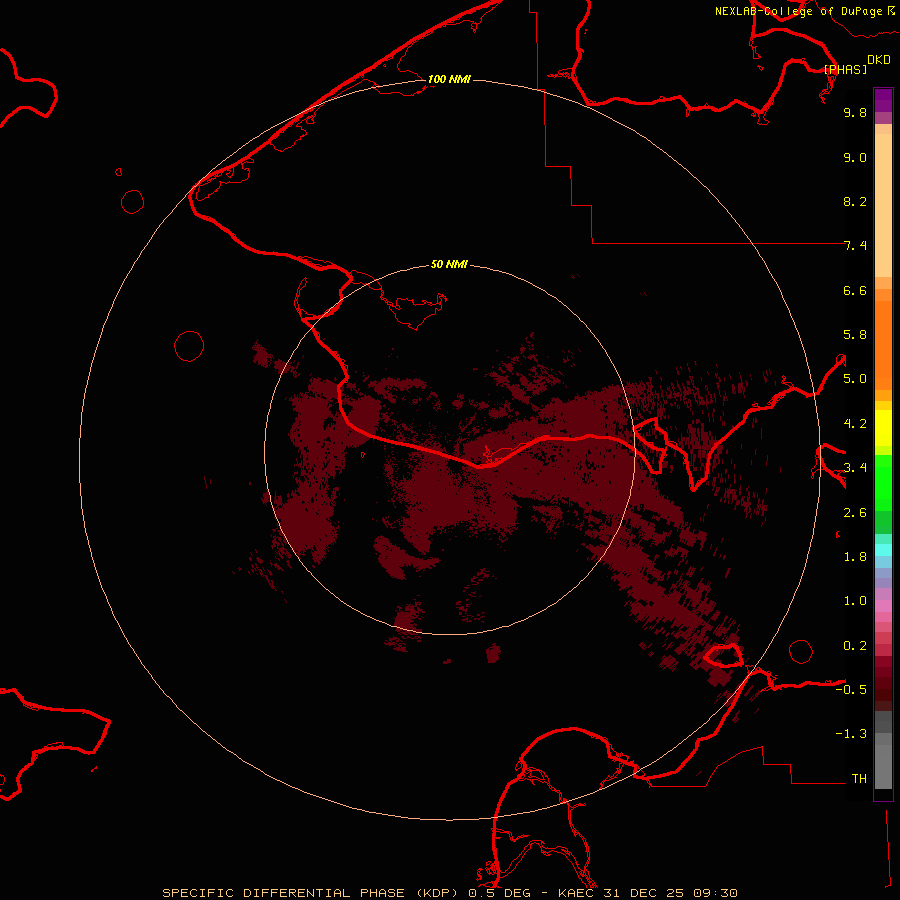Viewport: 900px width, 900px height.
Task: Click the 1.0 value on color scale
Action: point(855,601)
